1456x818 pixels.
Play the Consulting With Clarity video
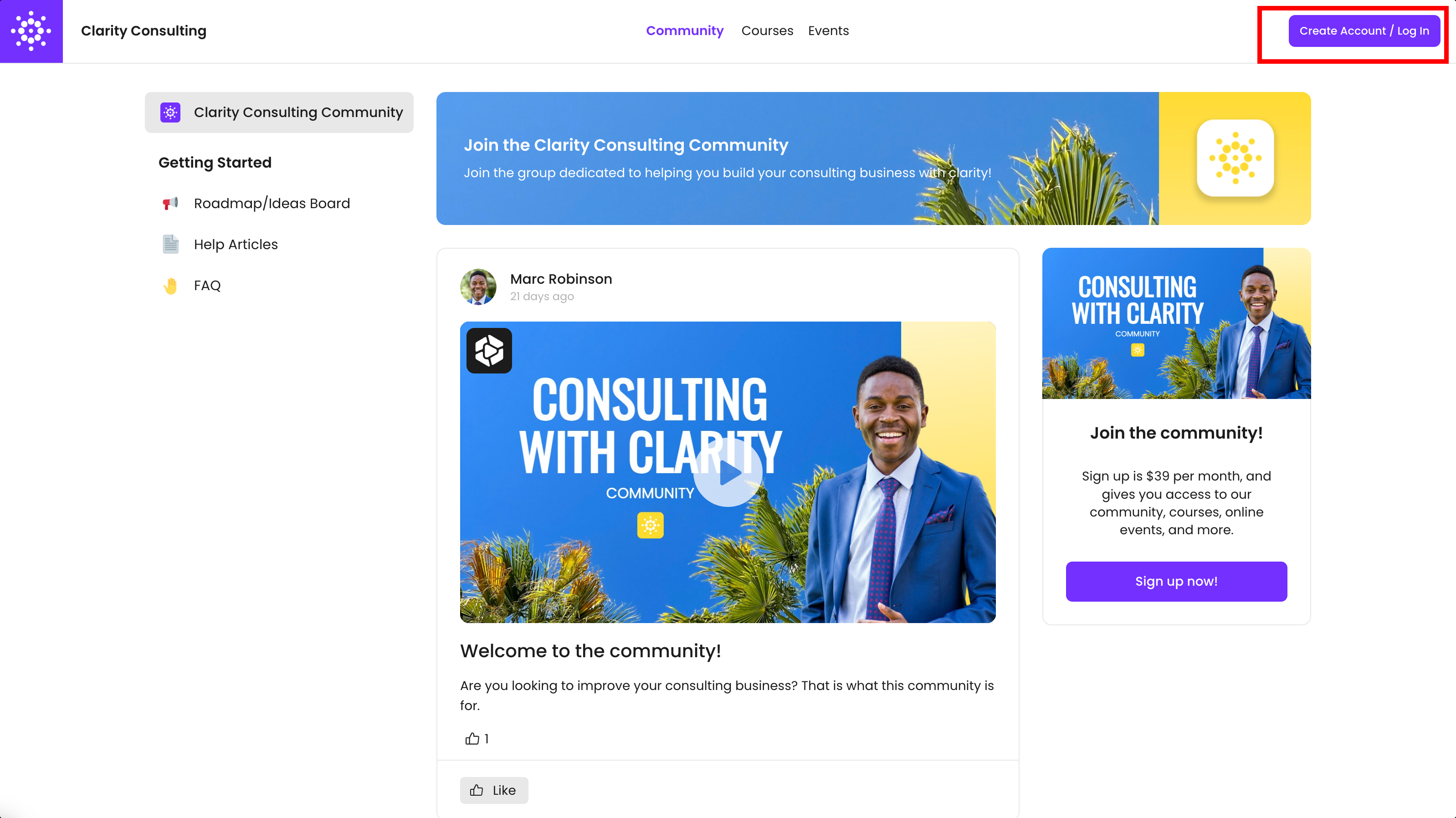point(728,472)
